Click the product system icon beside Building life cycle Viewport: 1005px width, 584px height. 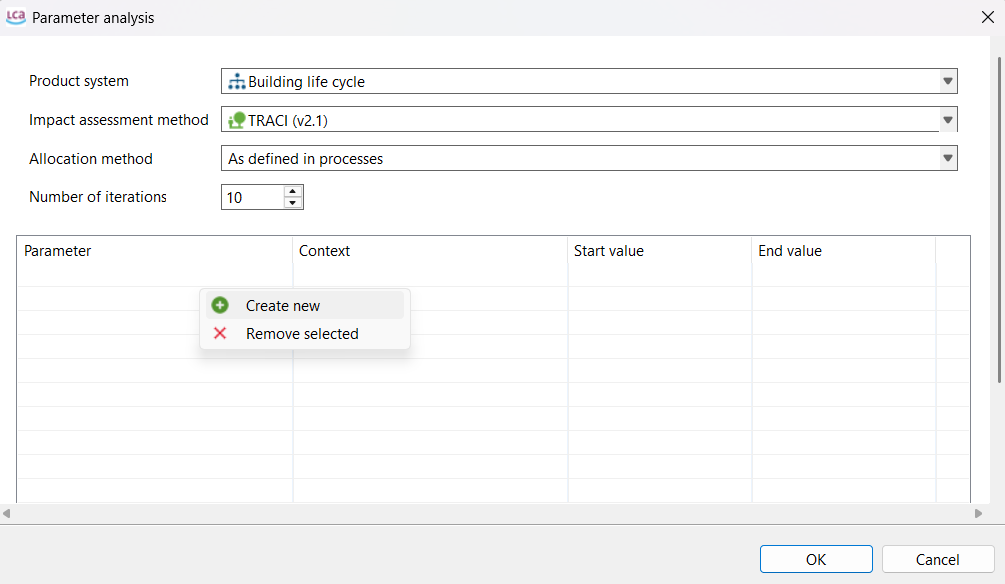click(x=237, y=82)
